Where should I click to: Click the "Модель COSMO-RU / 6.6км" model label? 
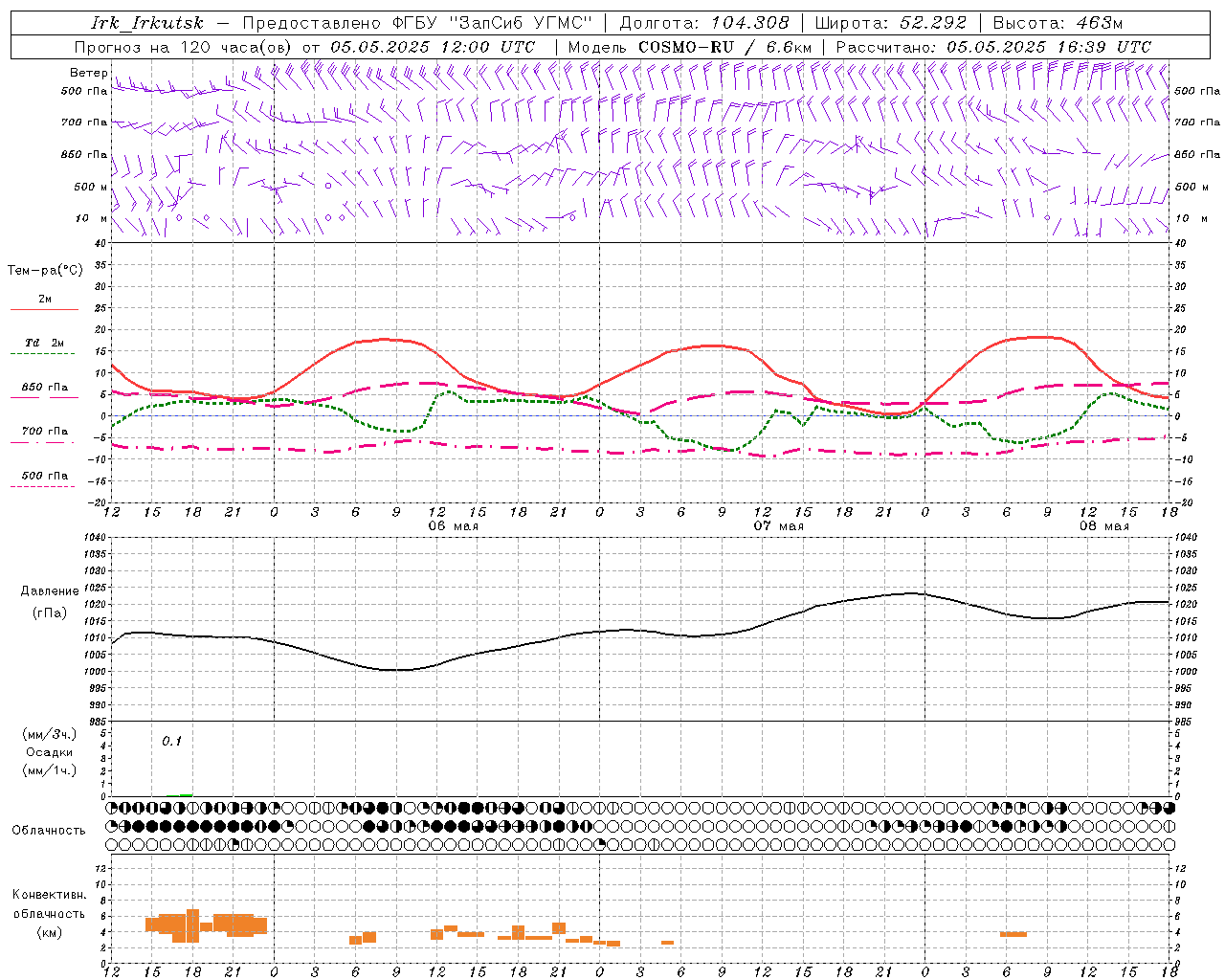point(689,47)
